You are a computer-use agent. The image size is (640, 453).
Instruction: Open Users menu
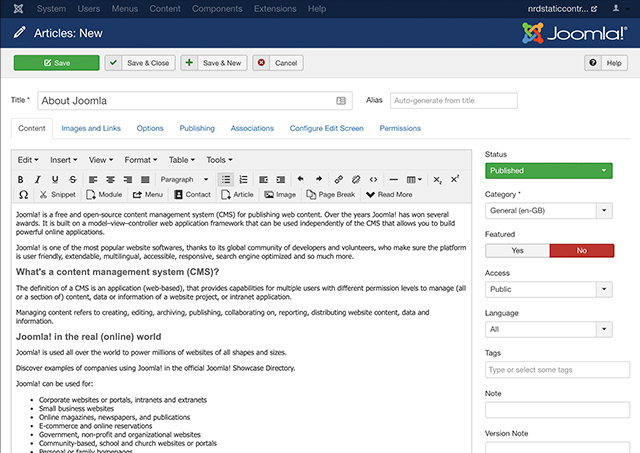tap(89, 9)
